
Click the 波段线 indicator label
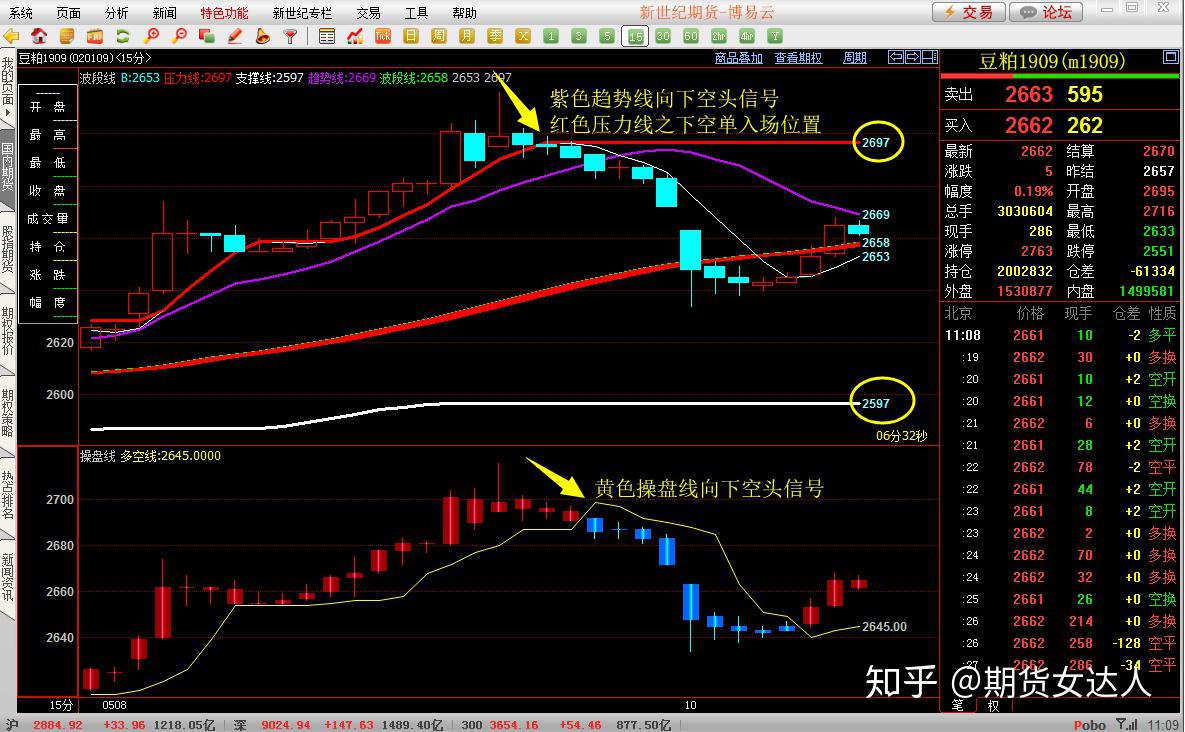coord(97,78)
